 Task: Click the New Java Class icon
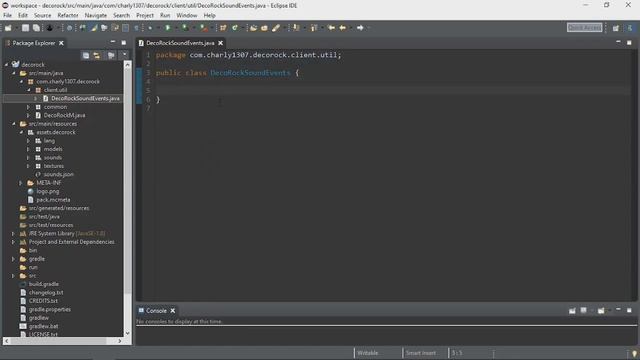click(x=235, y=28)
